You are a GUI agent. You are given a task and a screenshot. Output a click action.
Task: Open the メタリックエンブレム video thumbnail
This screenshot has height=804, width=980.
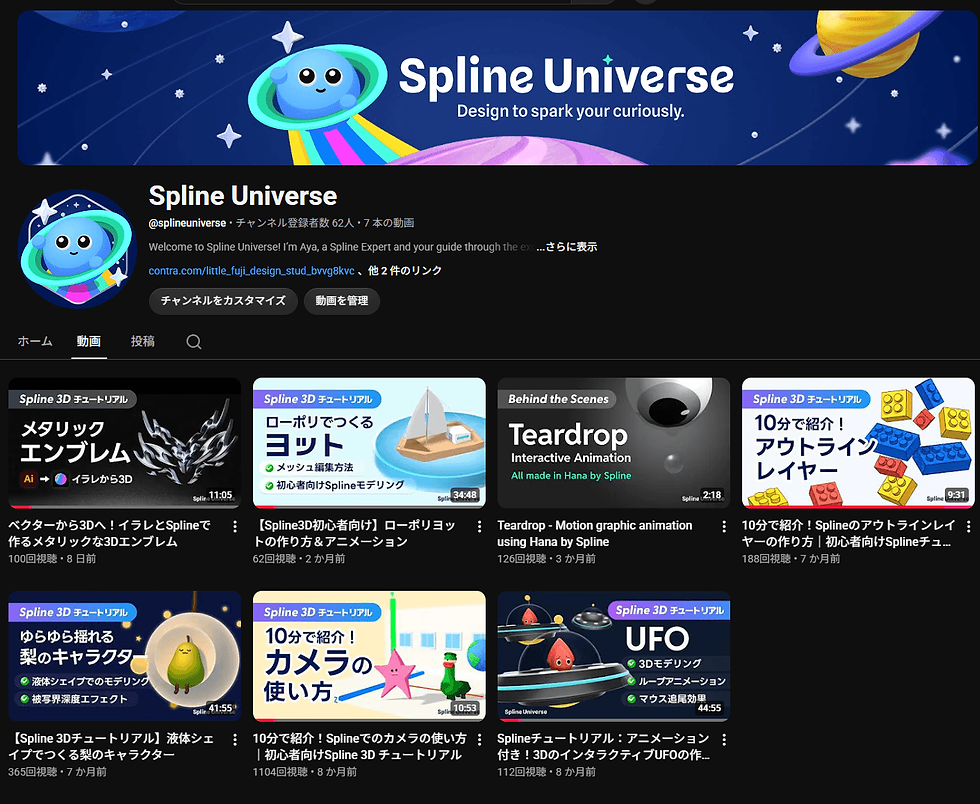point(124,443)
